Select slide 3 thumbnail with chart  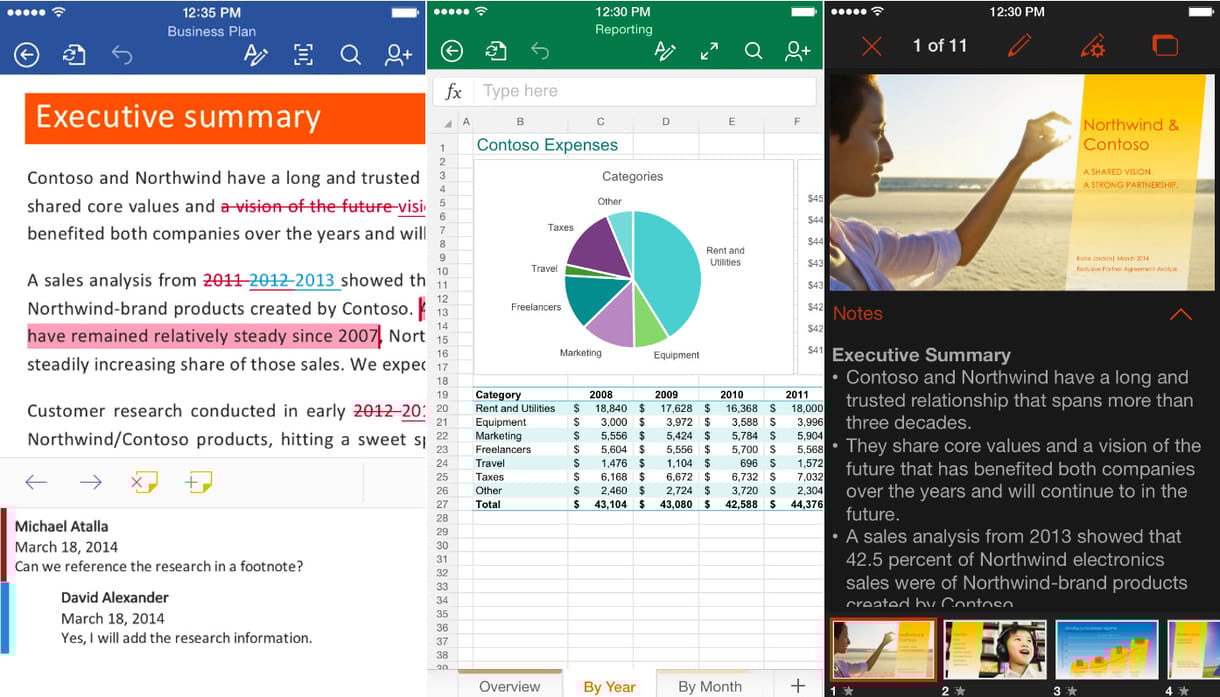pyautogui.click(x=1107, y=650)
